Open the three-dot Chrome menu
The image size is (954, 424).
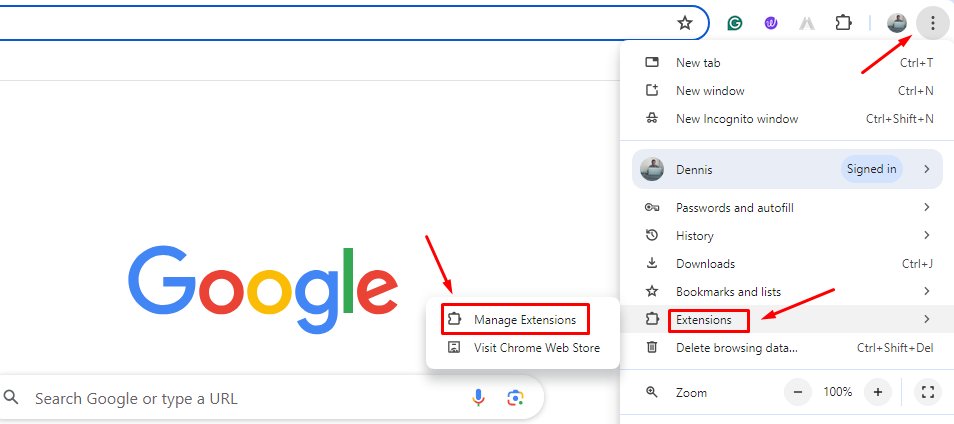click(932, 22)
